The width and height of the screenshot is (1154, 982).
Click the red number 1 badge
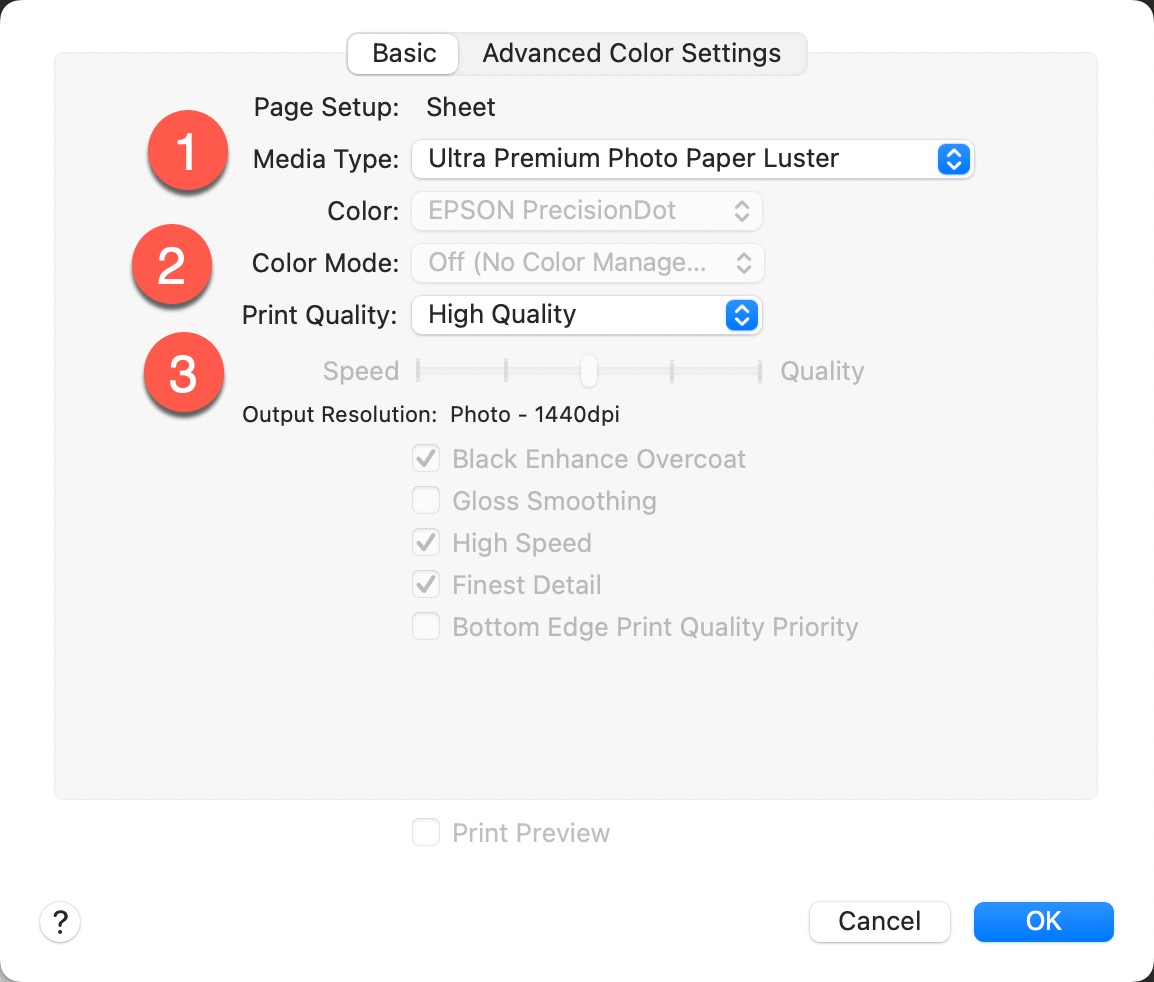187,152
